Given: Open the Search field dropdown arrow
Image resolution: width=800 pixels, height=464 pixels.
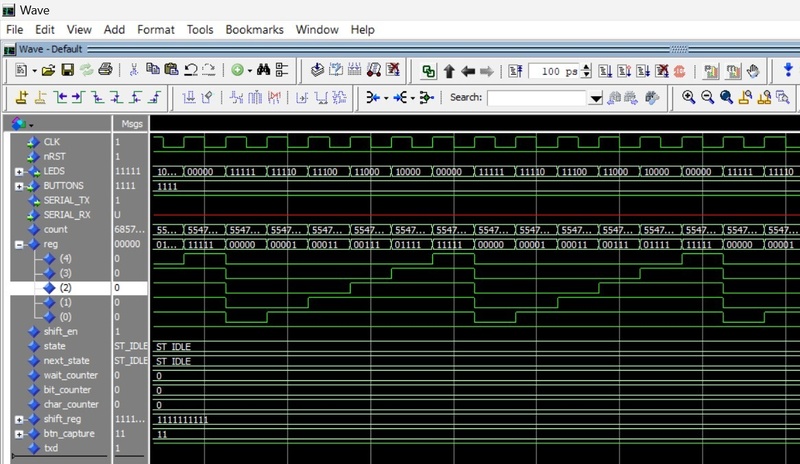Looking at the screenshot, I should pos(595,98).
